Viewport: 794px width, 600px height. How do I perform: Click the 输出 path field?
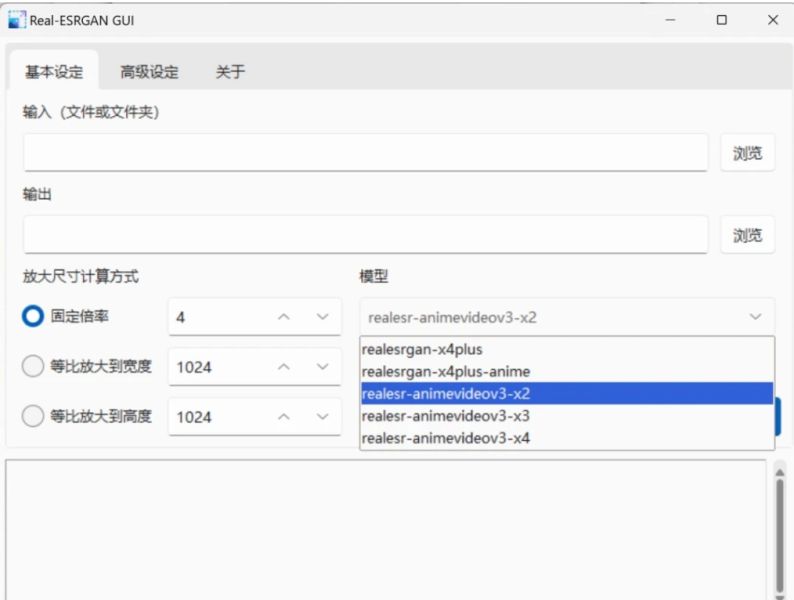click(366, 234)
